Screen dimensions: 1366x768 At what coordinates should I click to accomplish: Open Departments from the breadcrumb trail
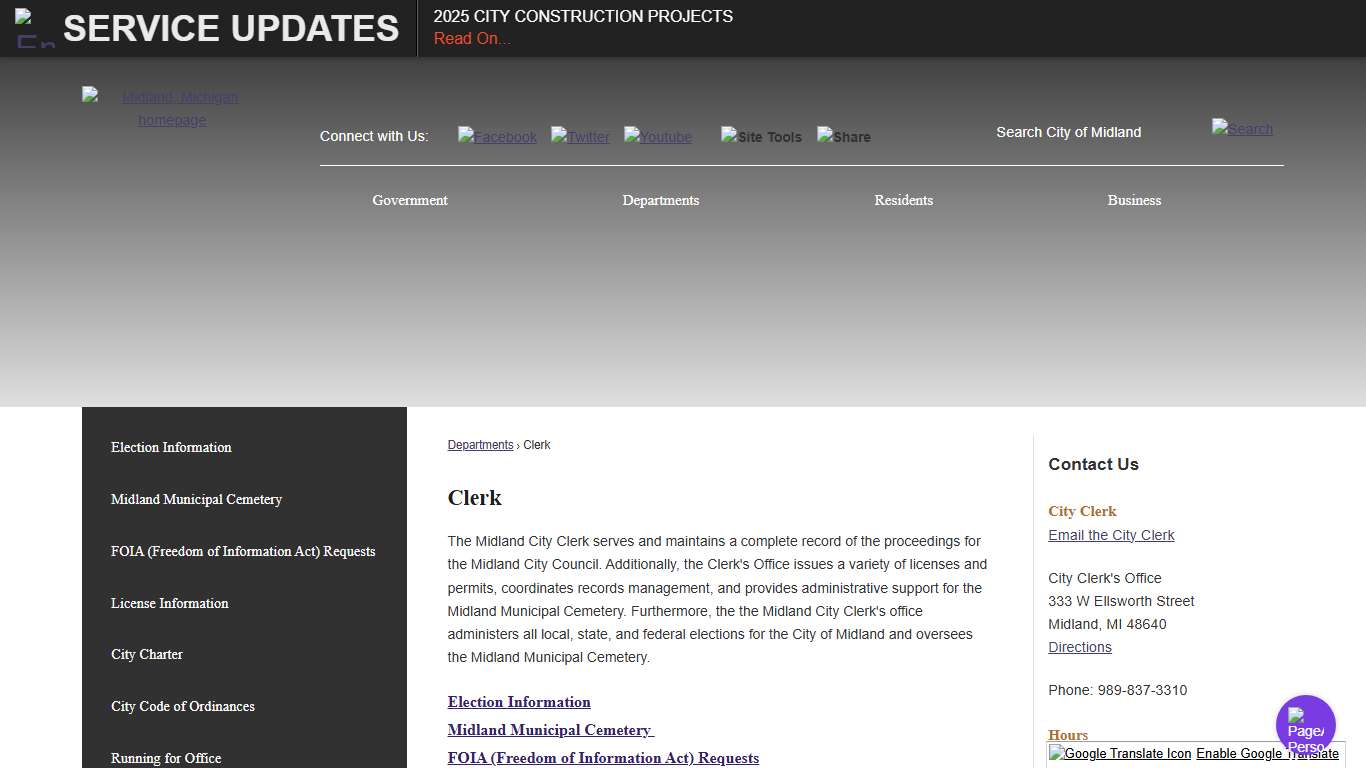point(480,445)
